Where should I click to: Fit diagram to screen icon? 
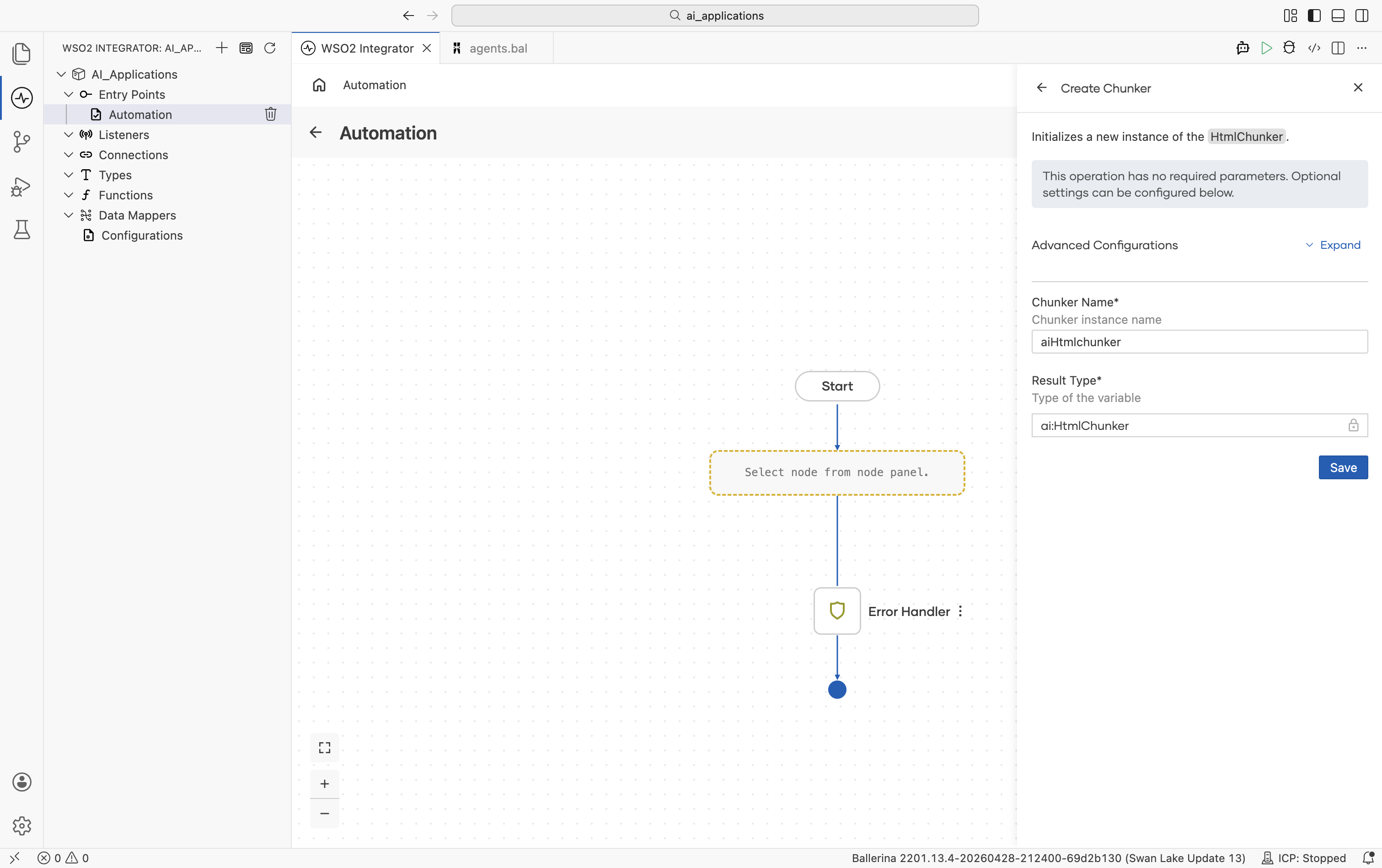tap(325, 747)
